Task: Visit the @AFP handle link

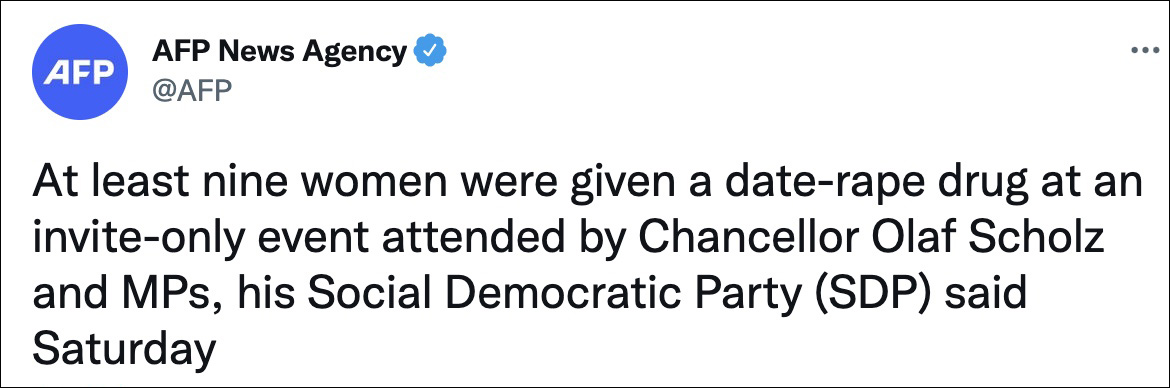Action: pos(192,90)
